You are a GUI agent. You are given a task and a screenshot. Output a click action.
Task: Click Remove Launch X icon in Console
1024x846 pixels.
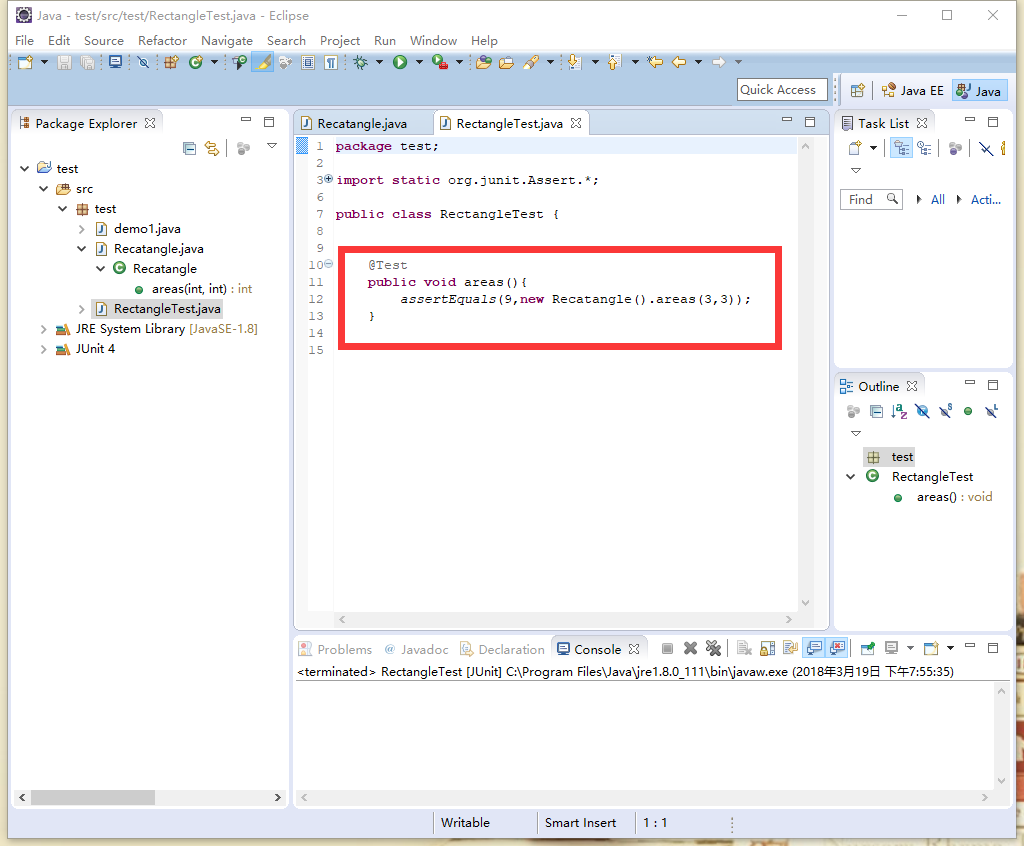pyautogui.click(x=690, y=648)
